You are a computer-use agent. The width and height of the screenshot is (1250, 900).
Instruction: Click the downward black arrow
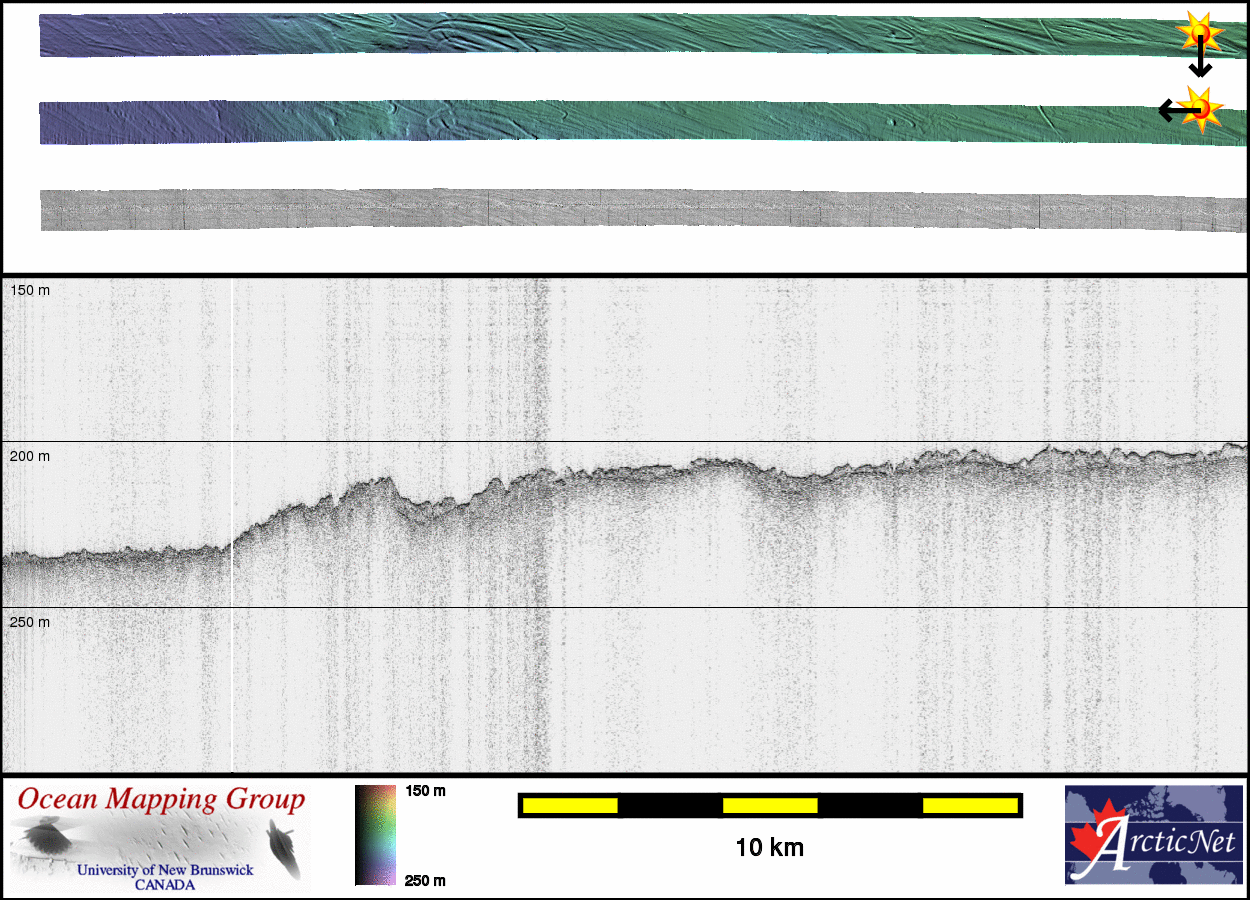(x=1200, y=64)
